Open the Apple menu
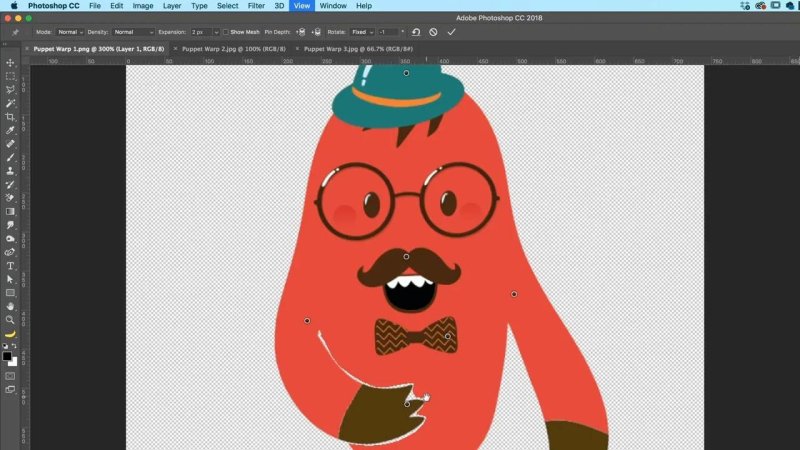The width and height of the screenshot is (800, 450). click(x=14, y=6)
